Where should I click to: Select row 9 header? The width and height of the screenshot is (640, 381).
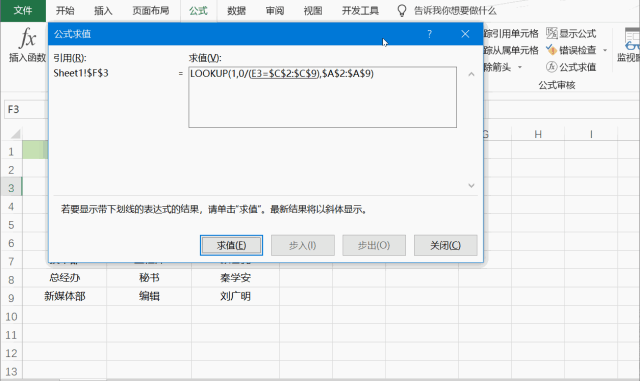click(x=11, y=298)
